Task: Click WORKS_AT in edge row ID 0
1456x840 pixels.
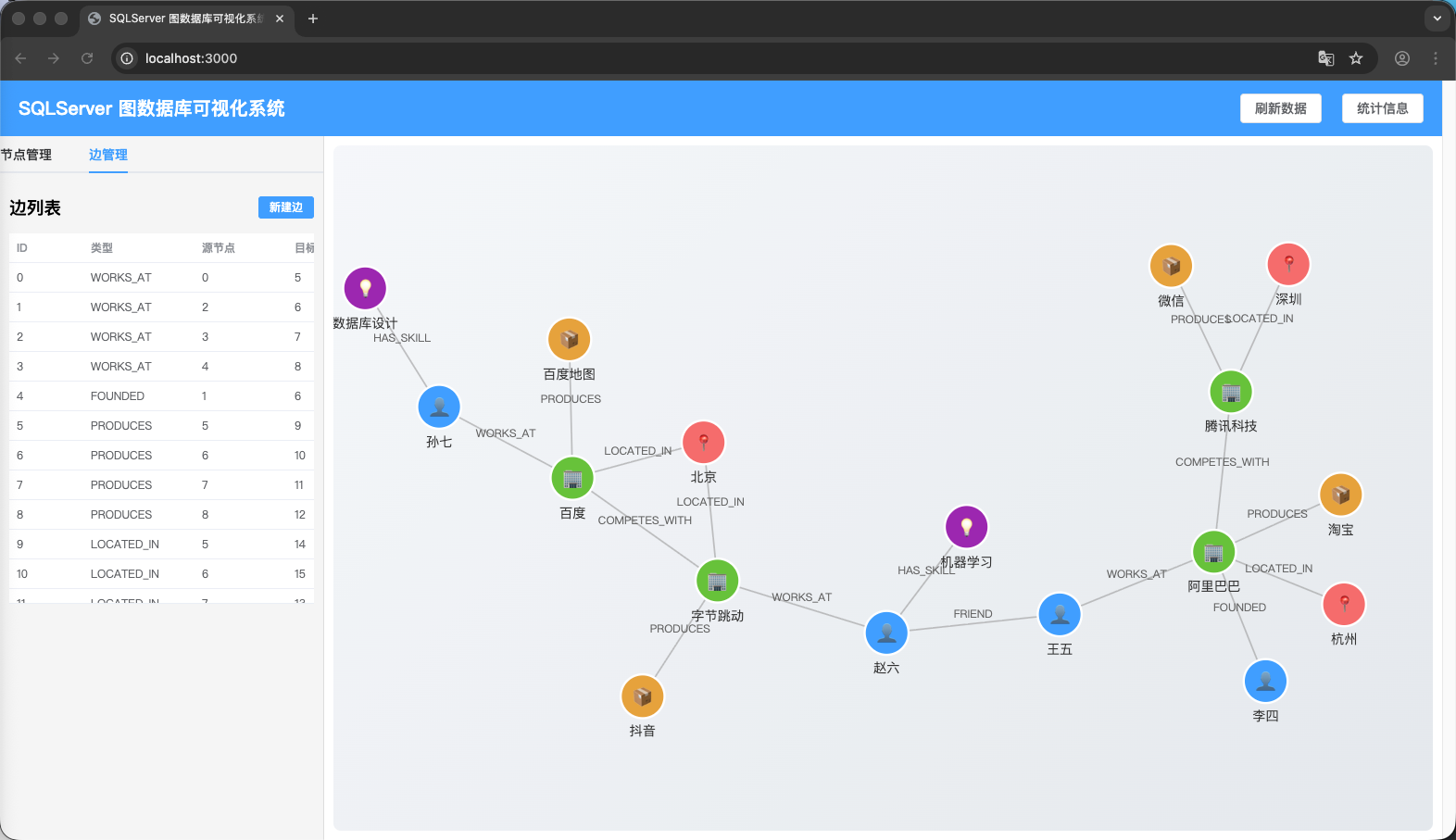Action: click(x=121, y=278)
